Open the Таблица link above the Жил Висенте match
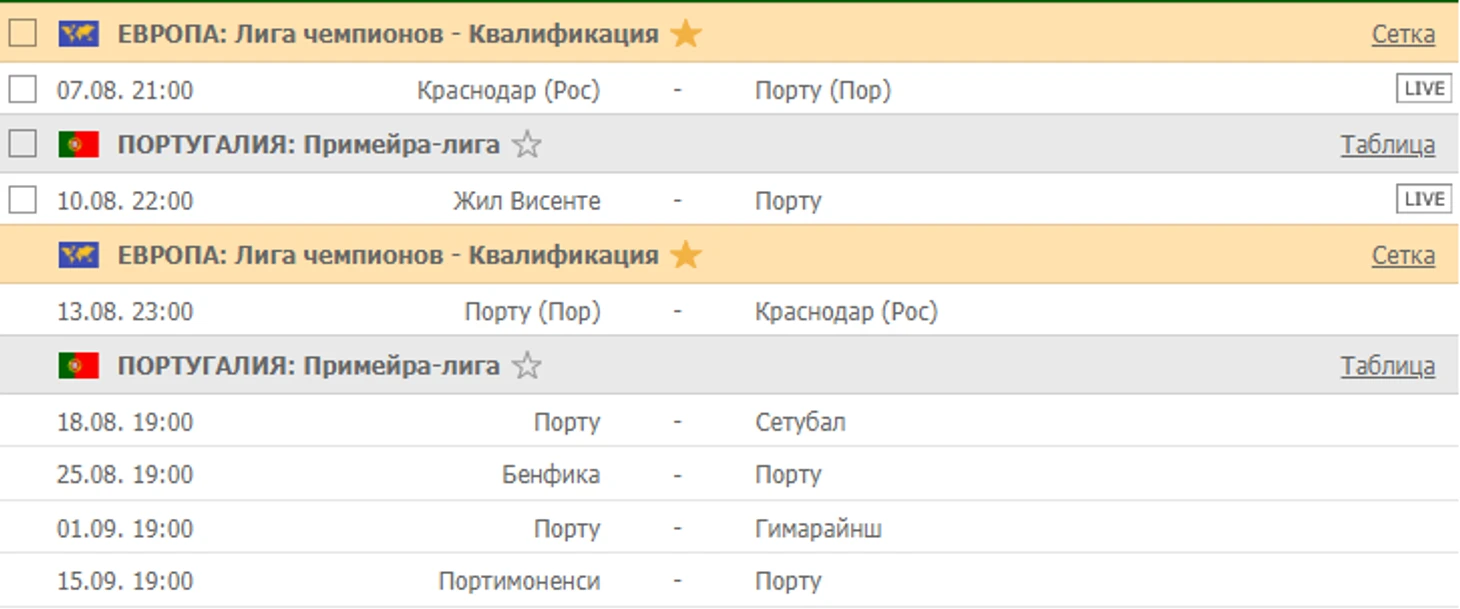The height and width of the screenshot is (609, 1460). click(x=1387, y=145)
